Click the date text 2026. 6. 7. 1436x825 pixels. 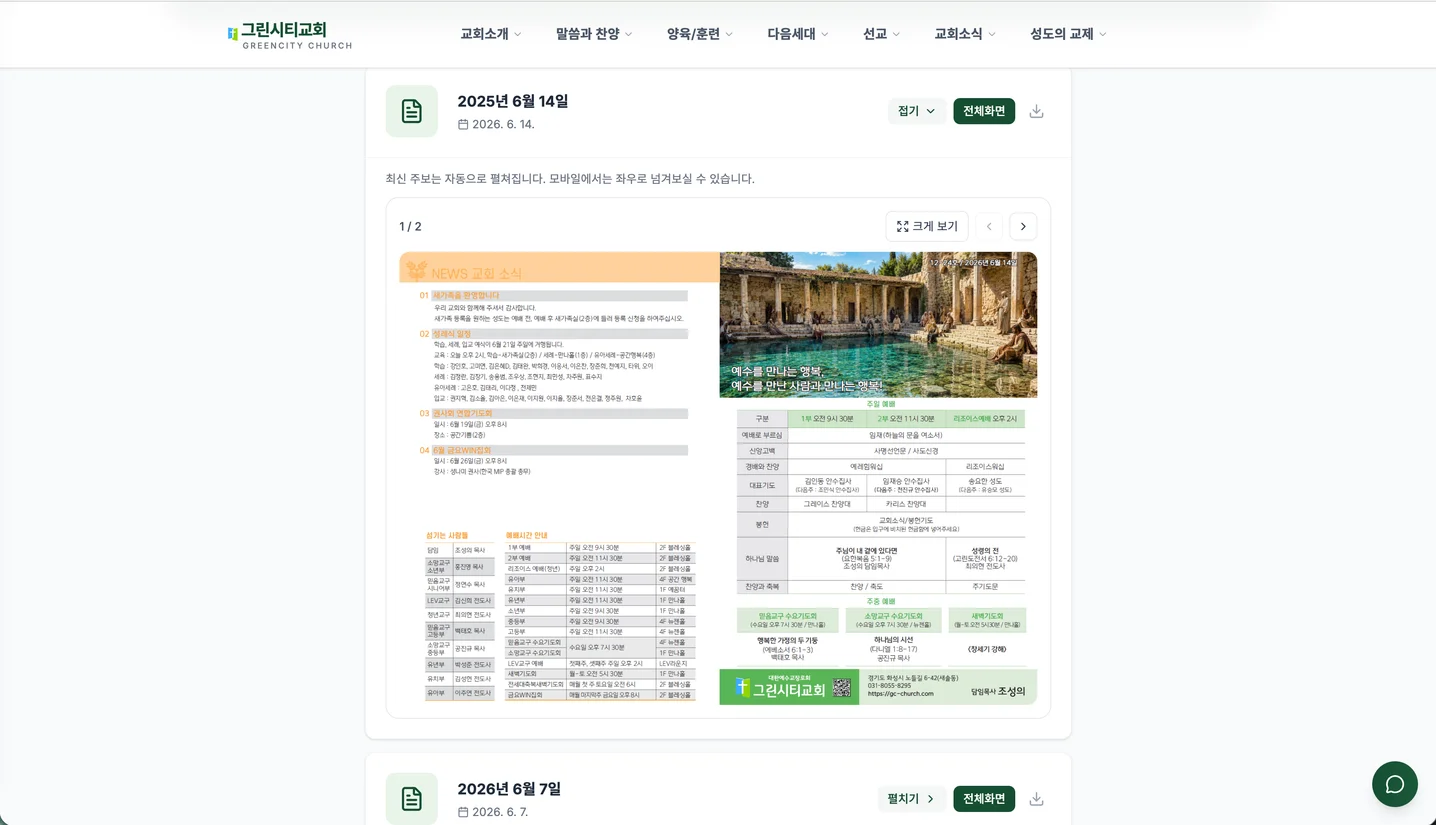(500, 812)
